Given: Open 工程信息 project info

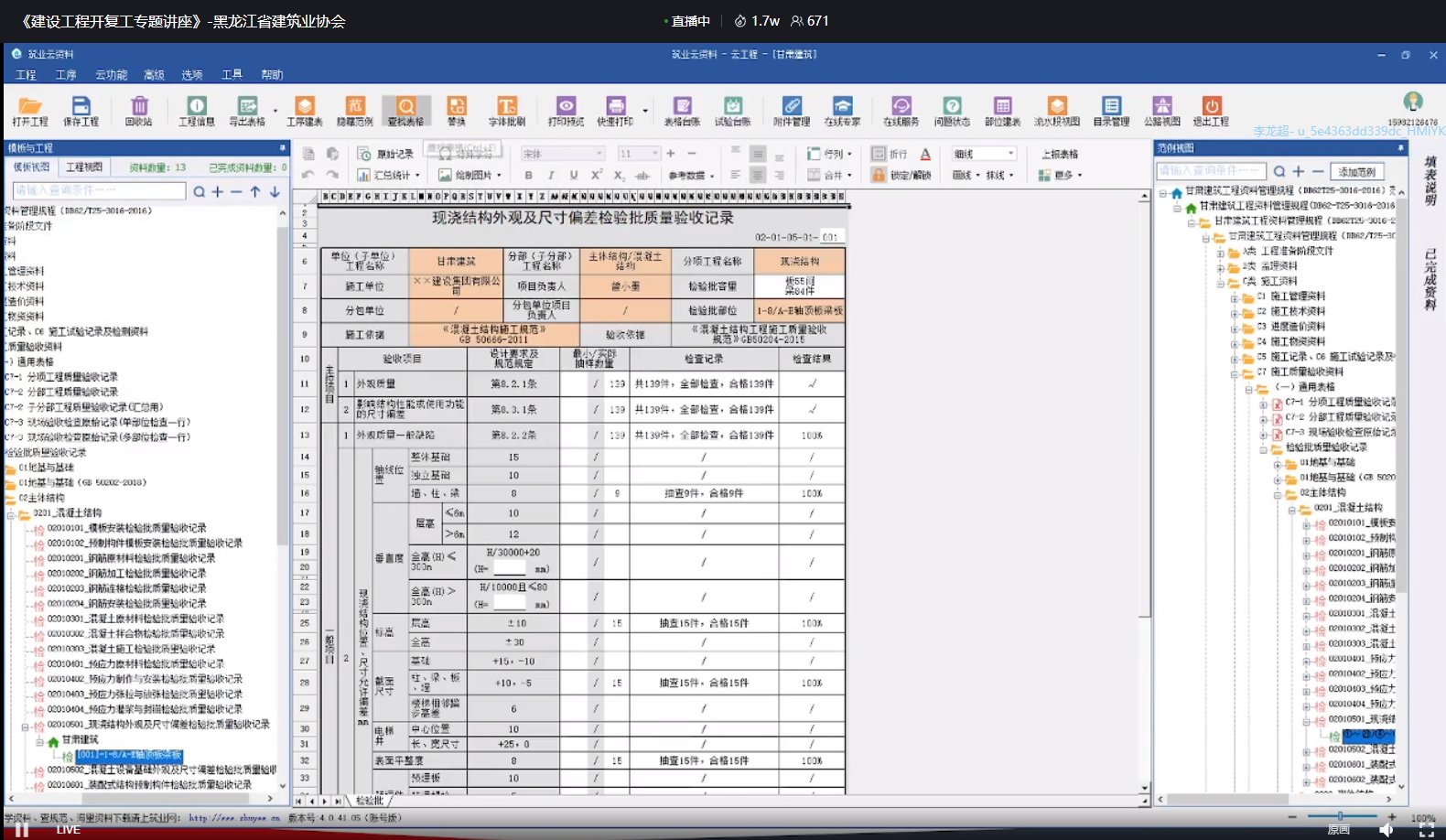Looking at the screenshot, I should tap(197, 111).
